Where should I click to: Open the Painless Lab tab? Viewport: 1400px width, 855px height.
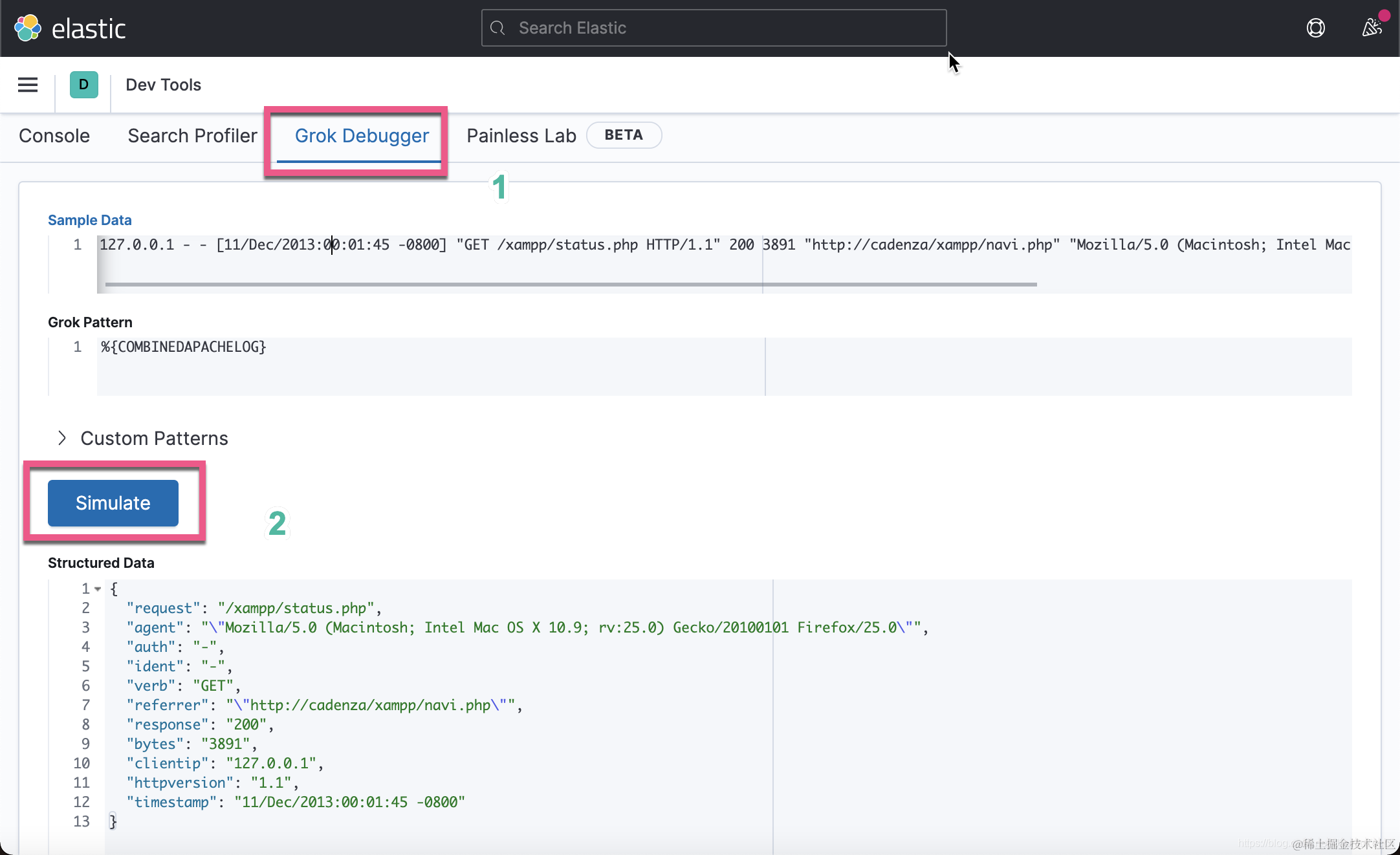pyautogui.click(x=521, y=136)
